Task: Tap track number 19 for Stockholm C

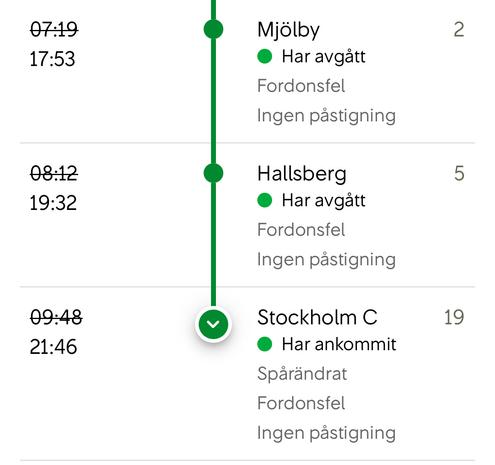Action: (454, 317)
